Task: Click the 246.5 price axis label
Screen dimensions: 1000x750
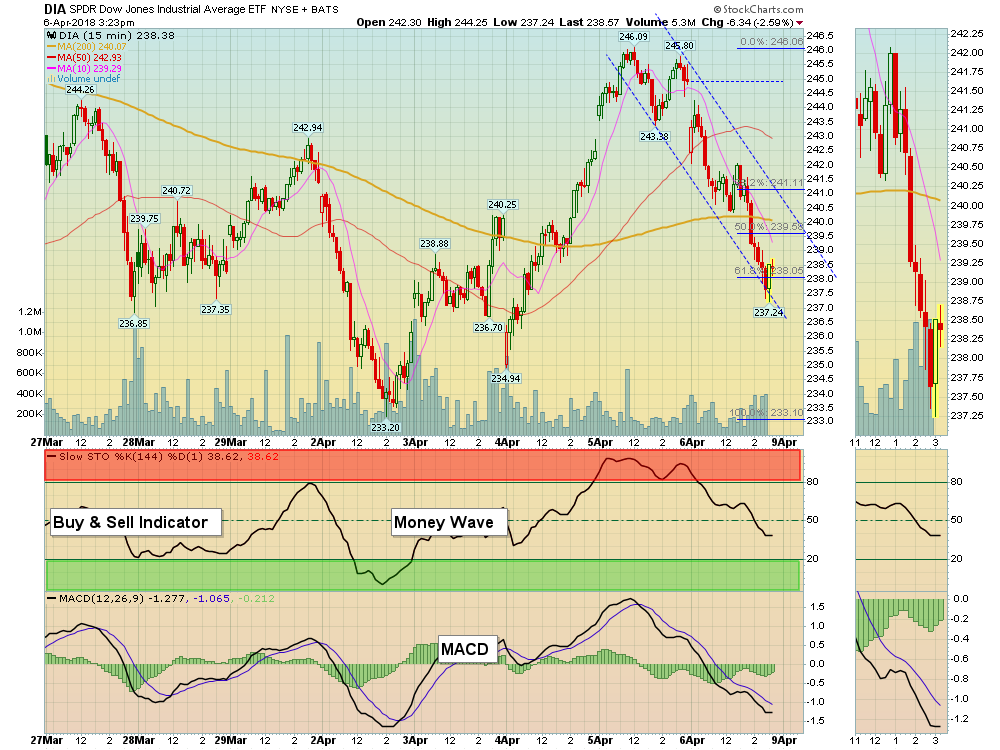Action: (820, 36)
